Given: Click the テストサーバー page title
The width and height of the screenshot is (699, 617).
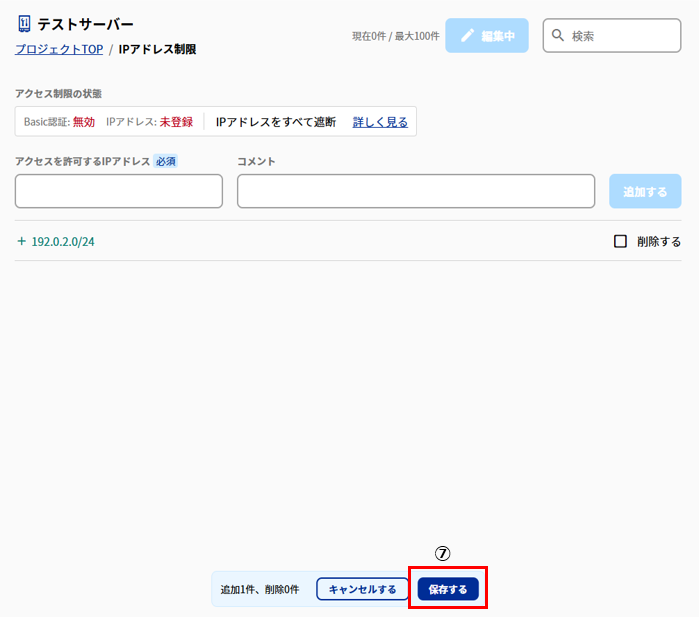Looking at the screenshot, I should (85, 24).
